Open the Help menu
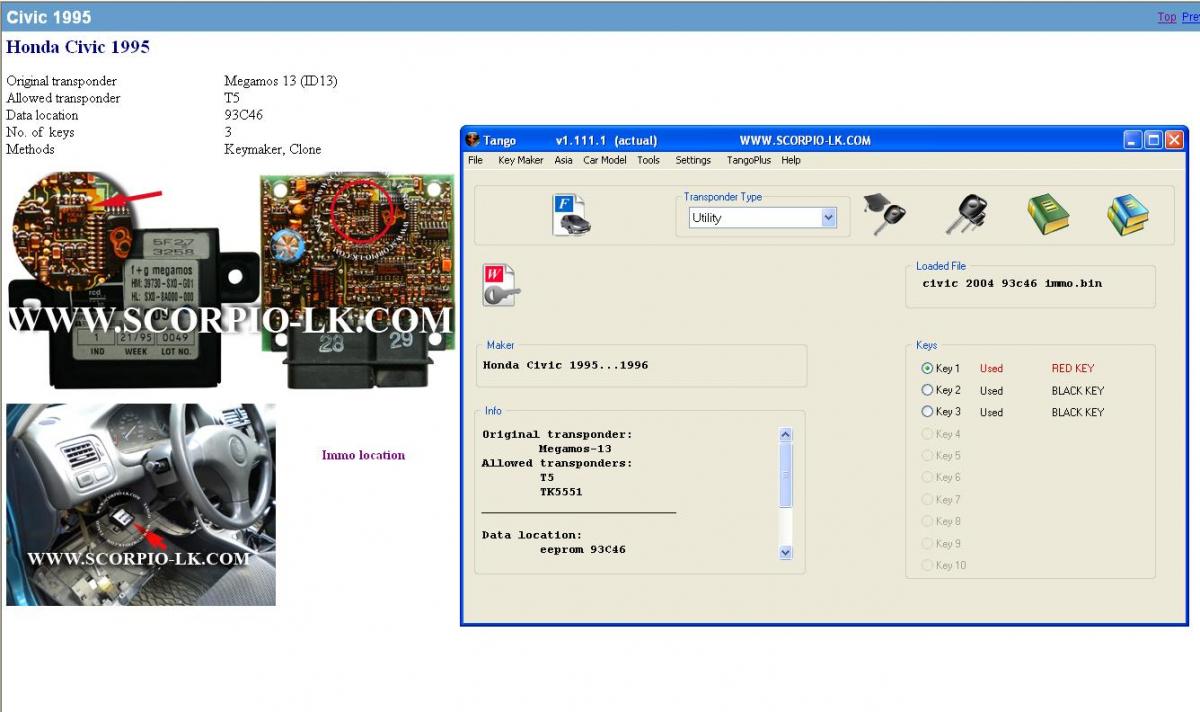 coord(791,160)
